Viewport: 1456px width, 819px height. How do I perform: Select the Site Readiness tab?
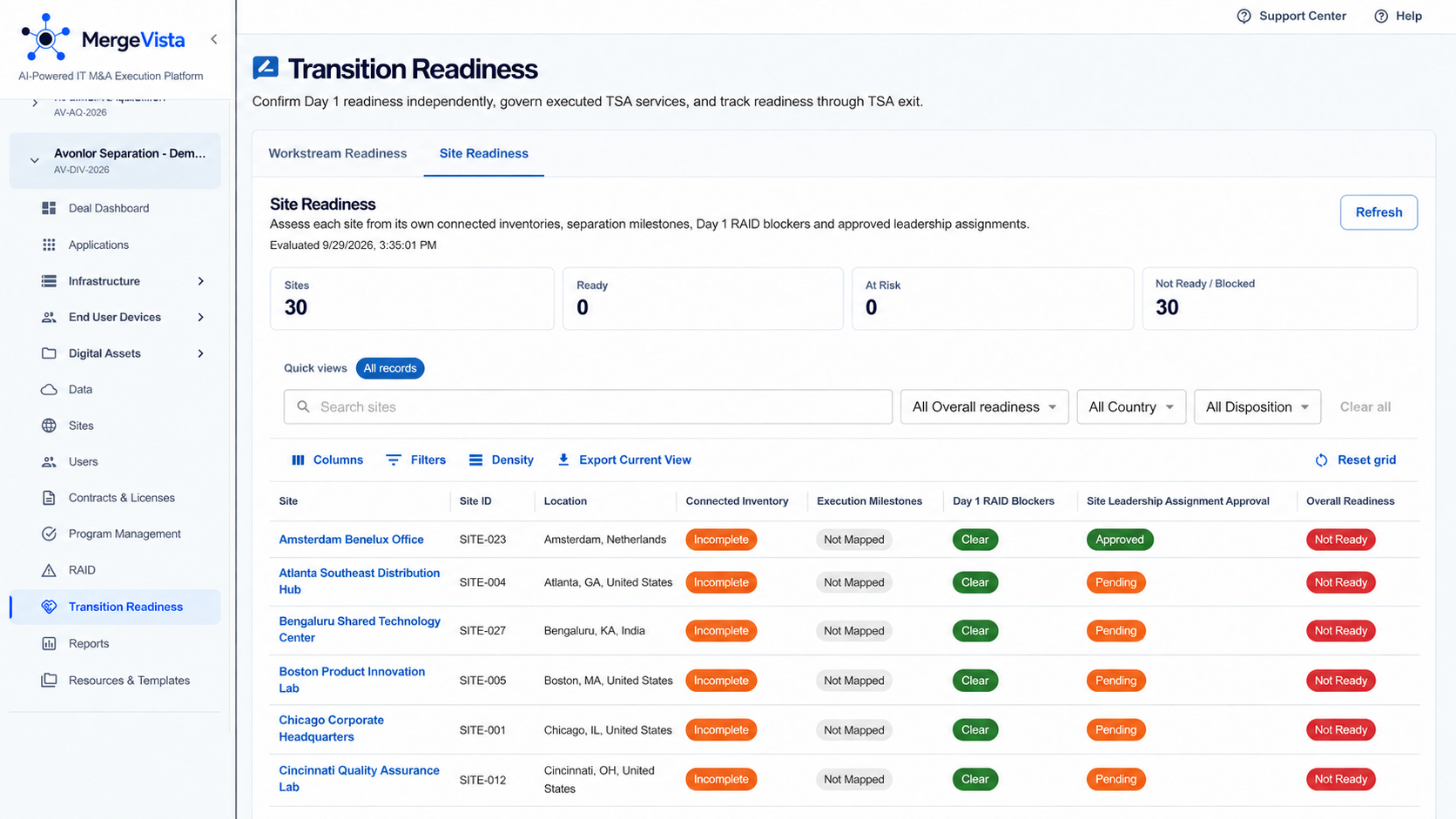483,153
